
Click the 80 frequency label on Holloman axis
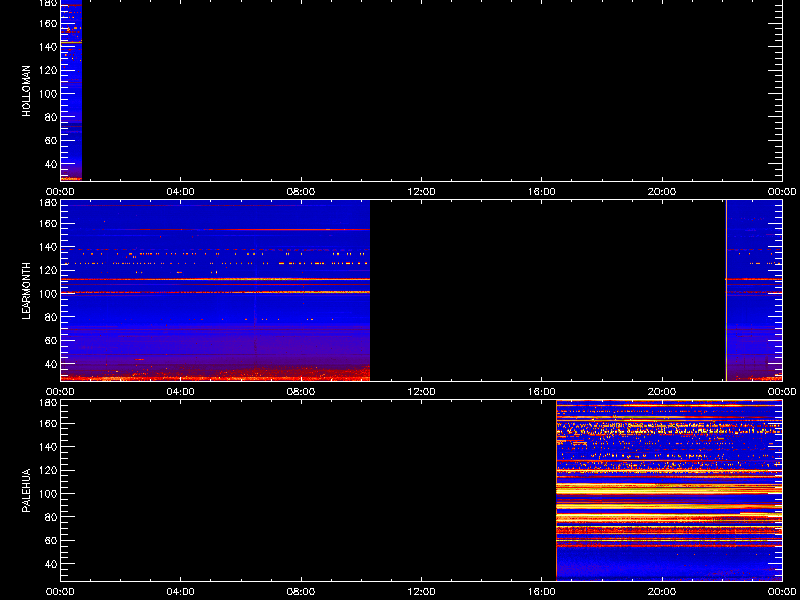pos(51,117)
